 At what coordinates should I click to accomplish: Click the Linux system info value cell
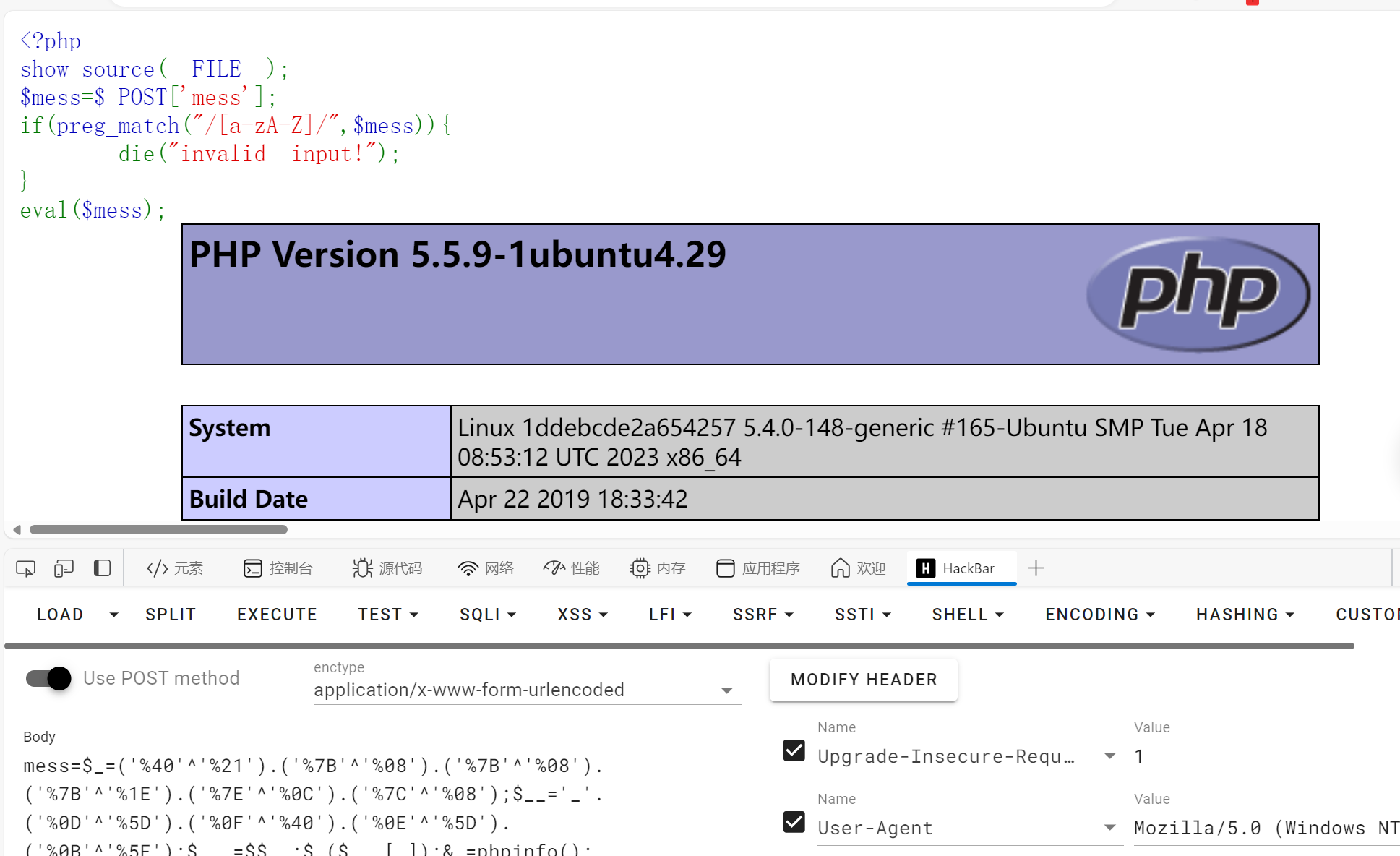[x=885, y=441]
